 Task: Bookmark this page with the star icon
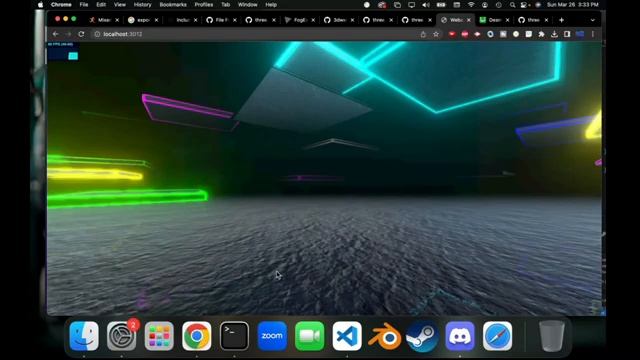tap(436, 34)
